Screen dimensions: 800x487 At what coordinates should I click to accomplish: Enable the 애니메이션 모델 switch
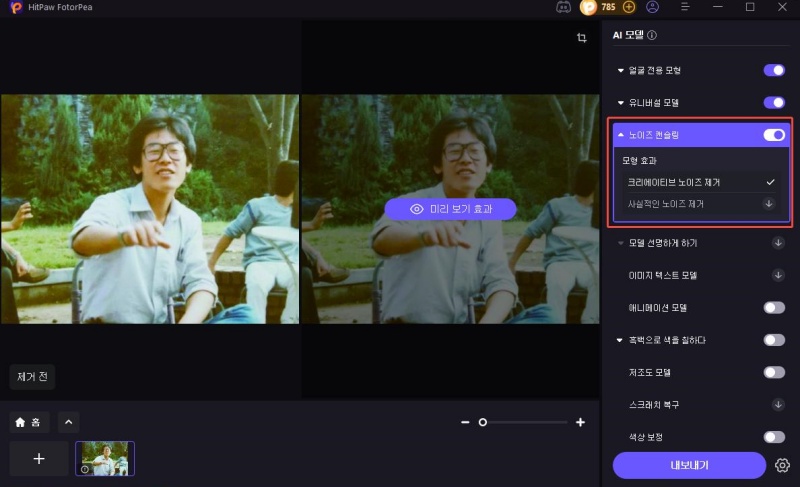pyautogui.click(x=774, y=307)
